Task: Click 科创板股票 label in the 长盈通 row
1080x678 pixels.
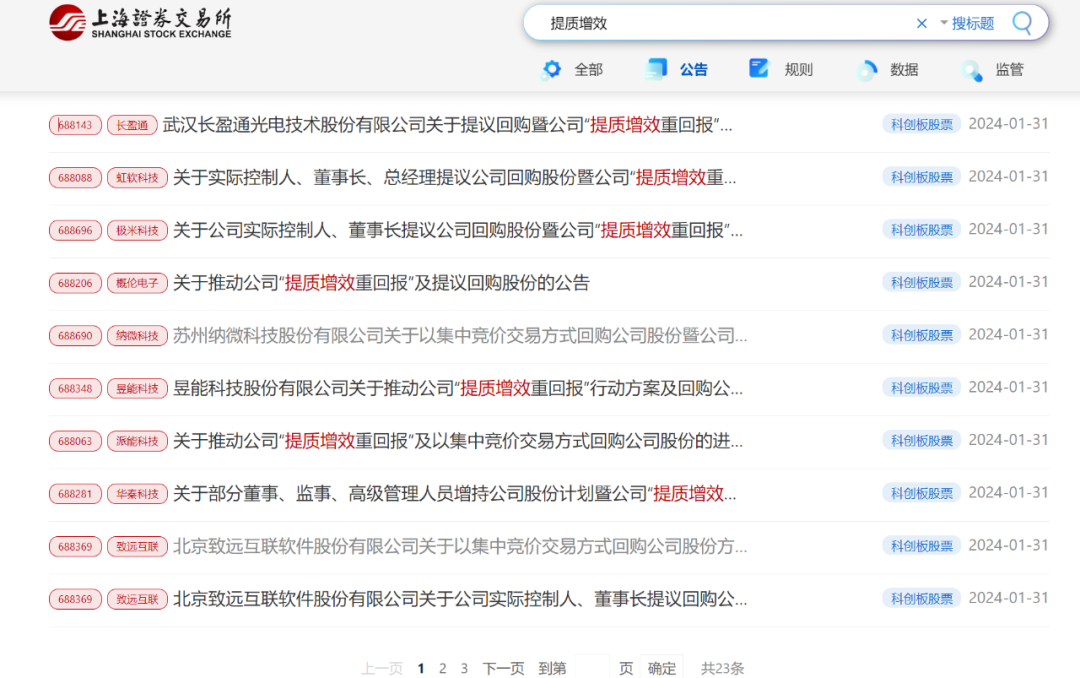Action: point(922,125)
